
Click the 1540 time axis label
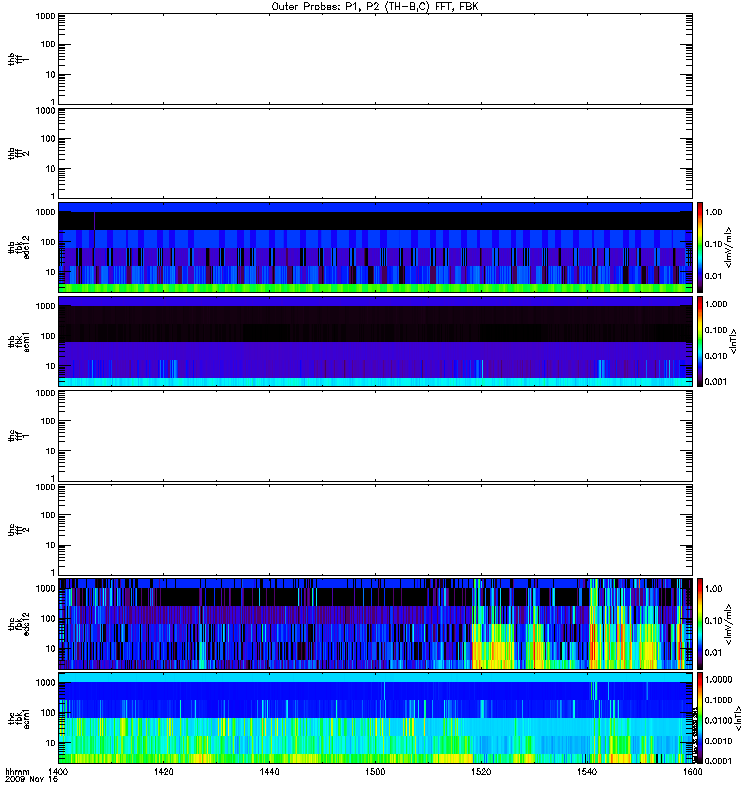tap(587, 771)
